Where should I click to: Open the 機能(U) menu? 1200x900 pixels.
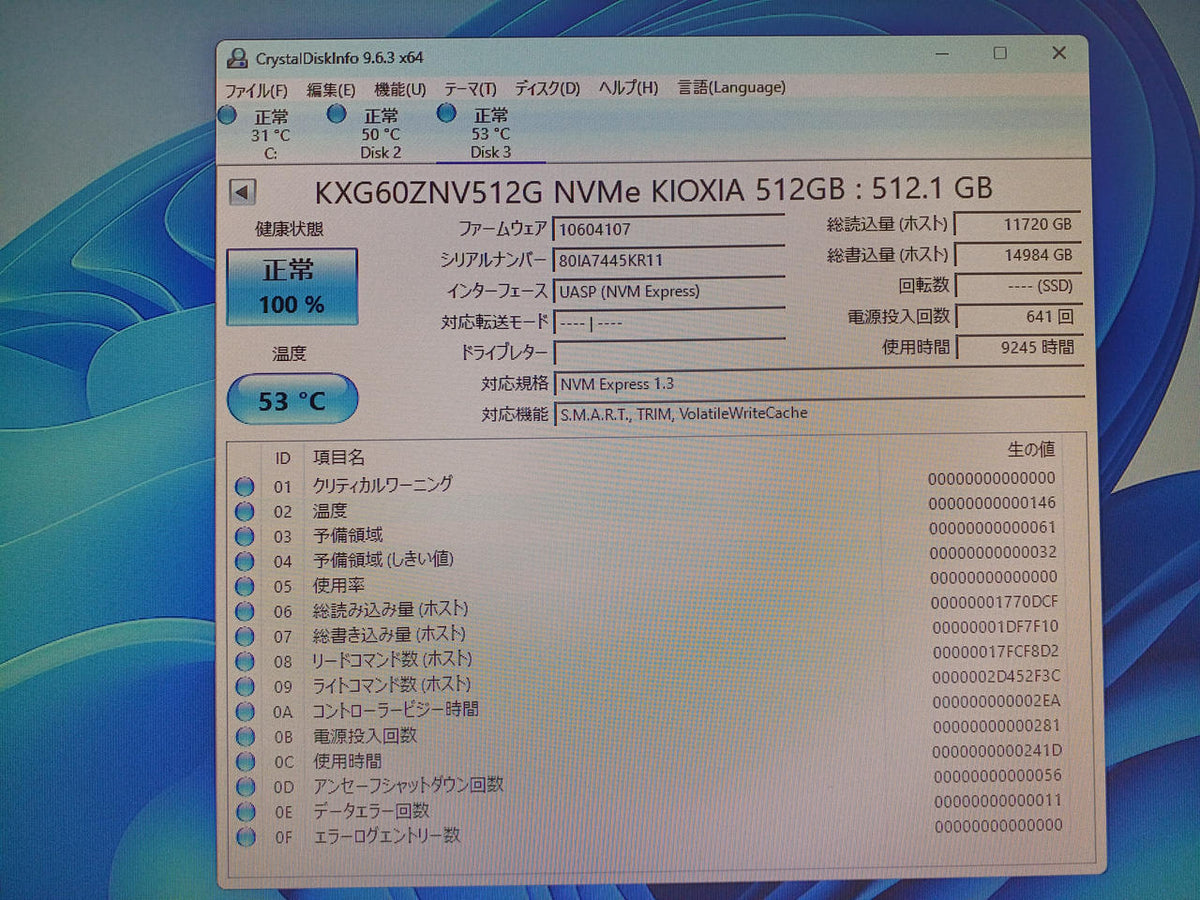pos(400,89)
